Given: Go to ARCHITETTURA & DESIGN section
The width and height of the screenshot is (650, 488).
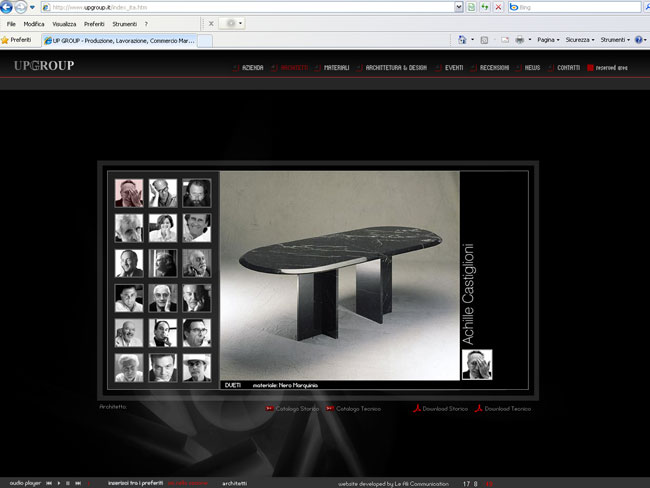Looking at the screenshot, I should pos(396,68).
